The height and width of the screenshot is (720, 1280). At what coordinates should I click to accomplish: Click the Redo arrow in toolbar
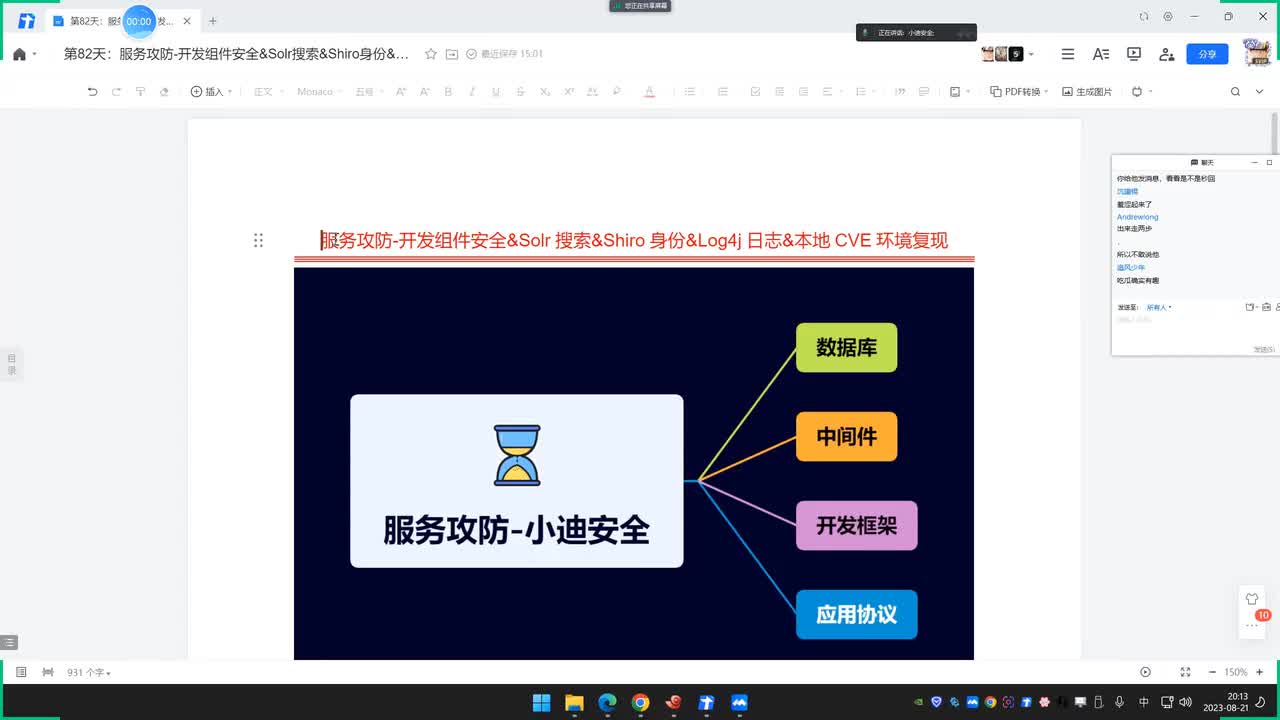coord(116,91)
